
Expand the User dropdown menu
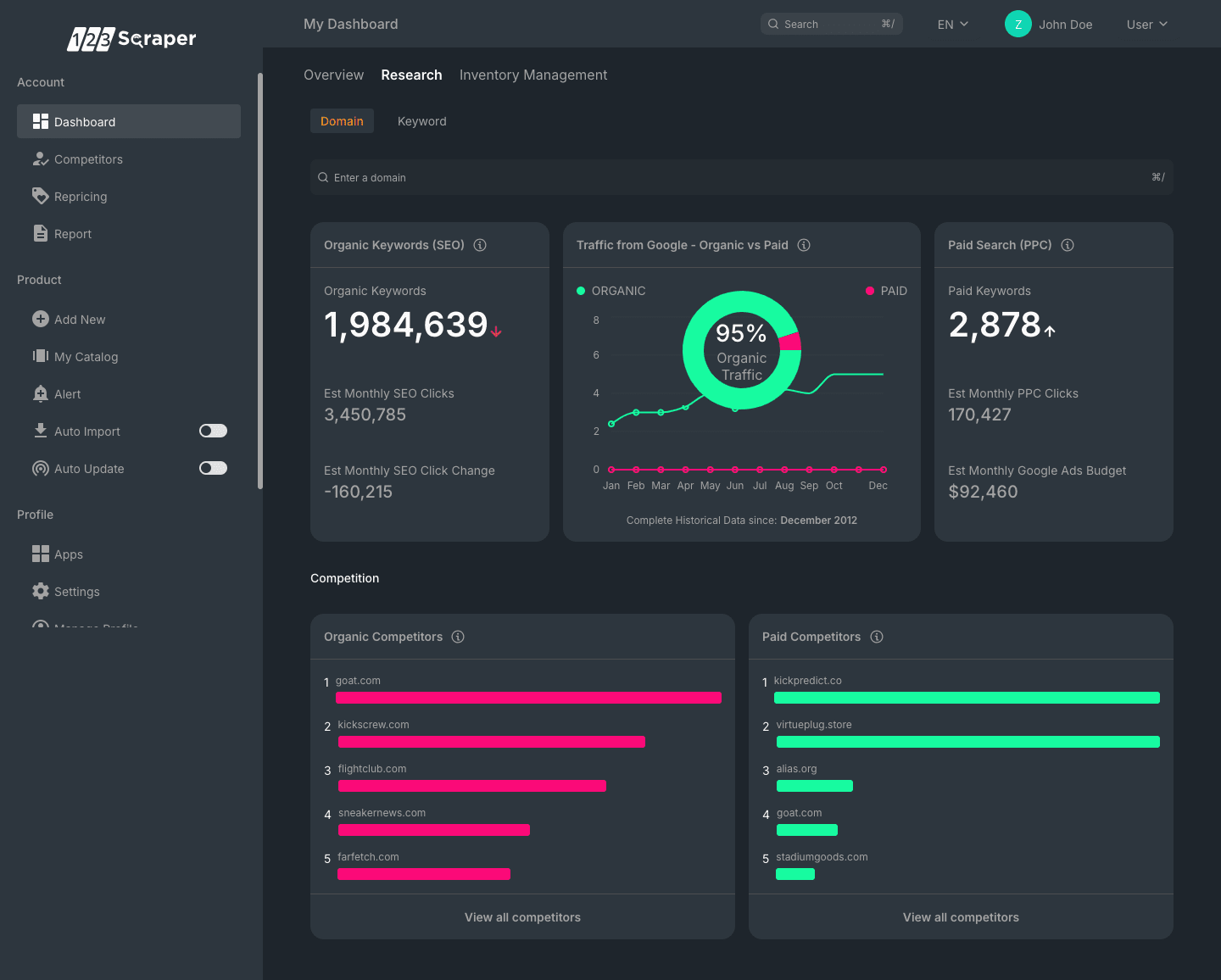[1146, 24]
